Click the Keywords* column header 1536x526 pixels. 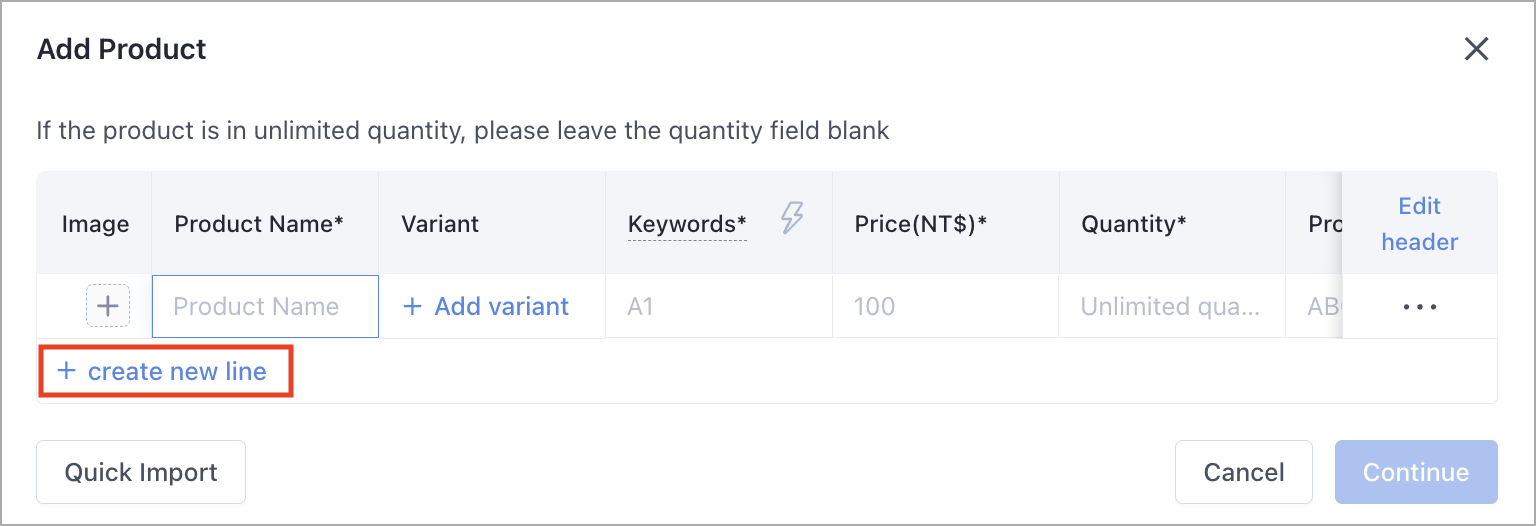687,224
